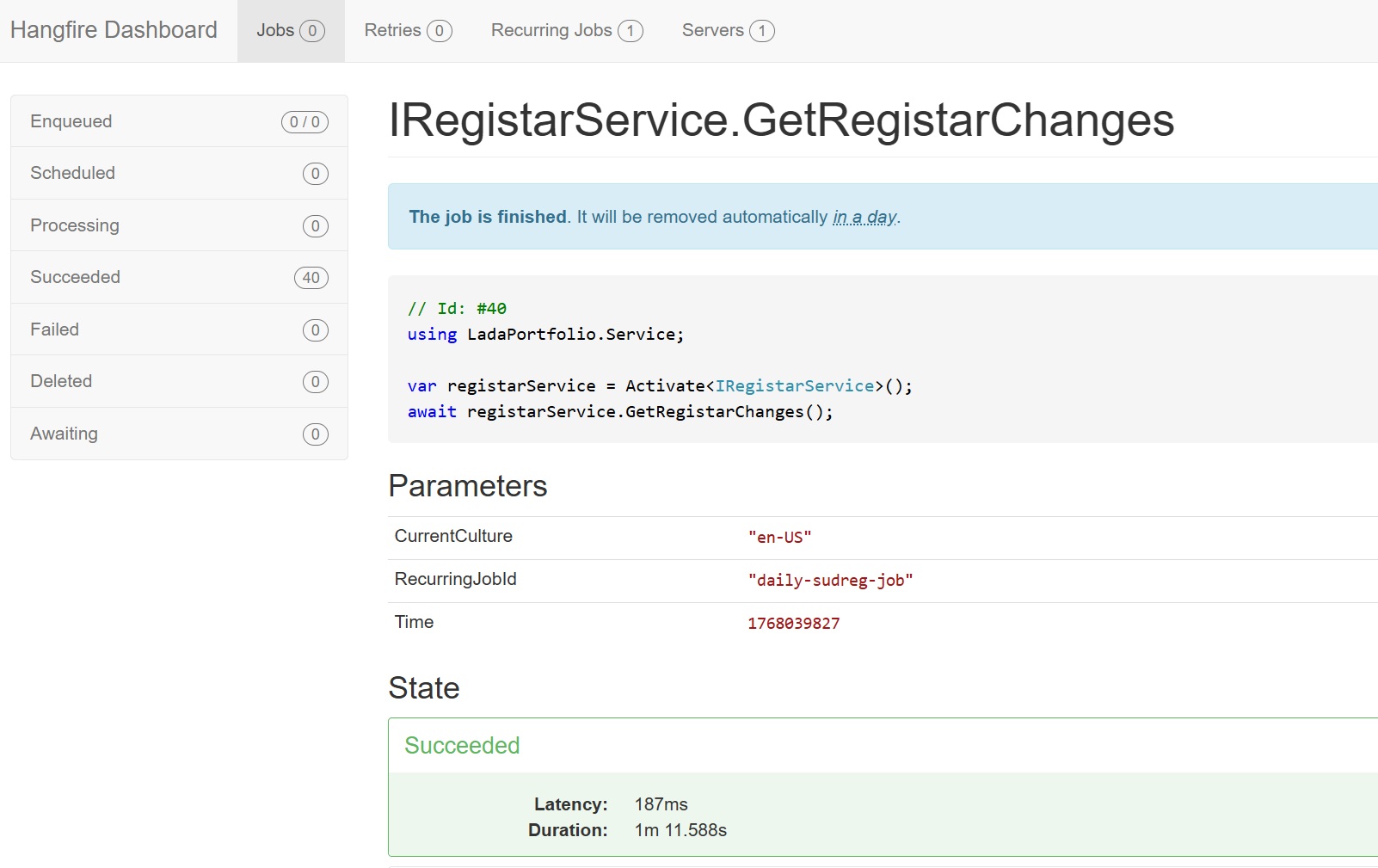This screenshot has width=1378, height=868.
Task: Switch to the Jobs tab
Action: (290, 31)
